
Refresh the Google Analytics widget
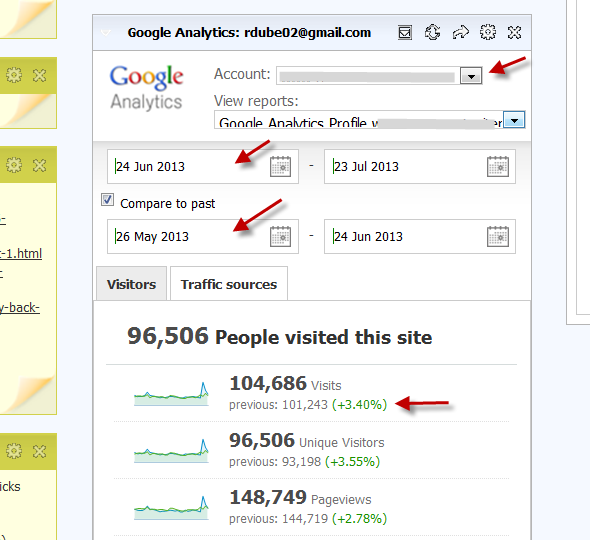[432, 32]
